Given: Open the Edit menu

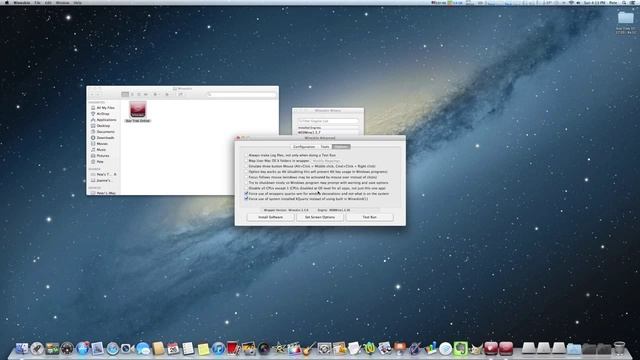Looking at the screenshot, I should pyautogui.click(x=48, y=2).
